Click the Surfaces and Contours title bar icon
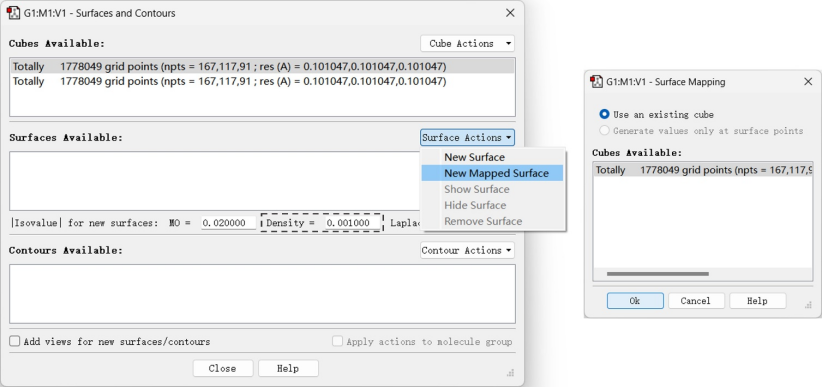 click(13, 13)
